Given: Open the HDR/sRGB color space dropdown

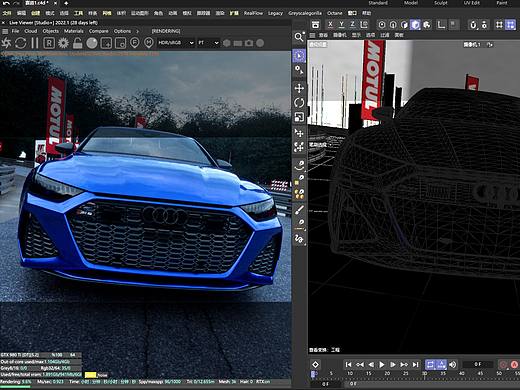Looking at the screenshot, I should tap(176, 43).
